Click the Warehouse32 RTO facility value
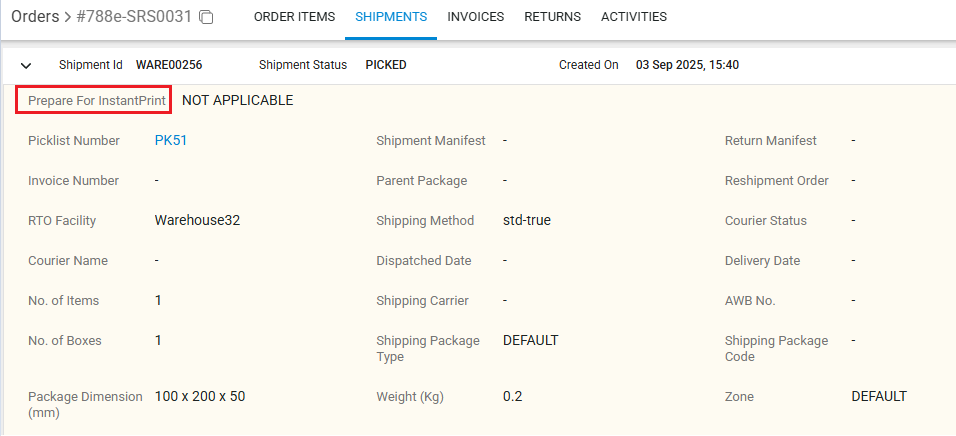 [197, 221]
